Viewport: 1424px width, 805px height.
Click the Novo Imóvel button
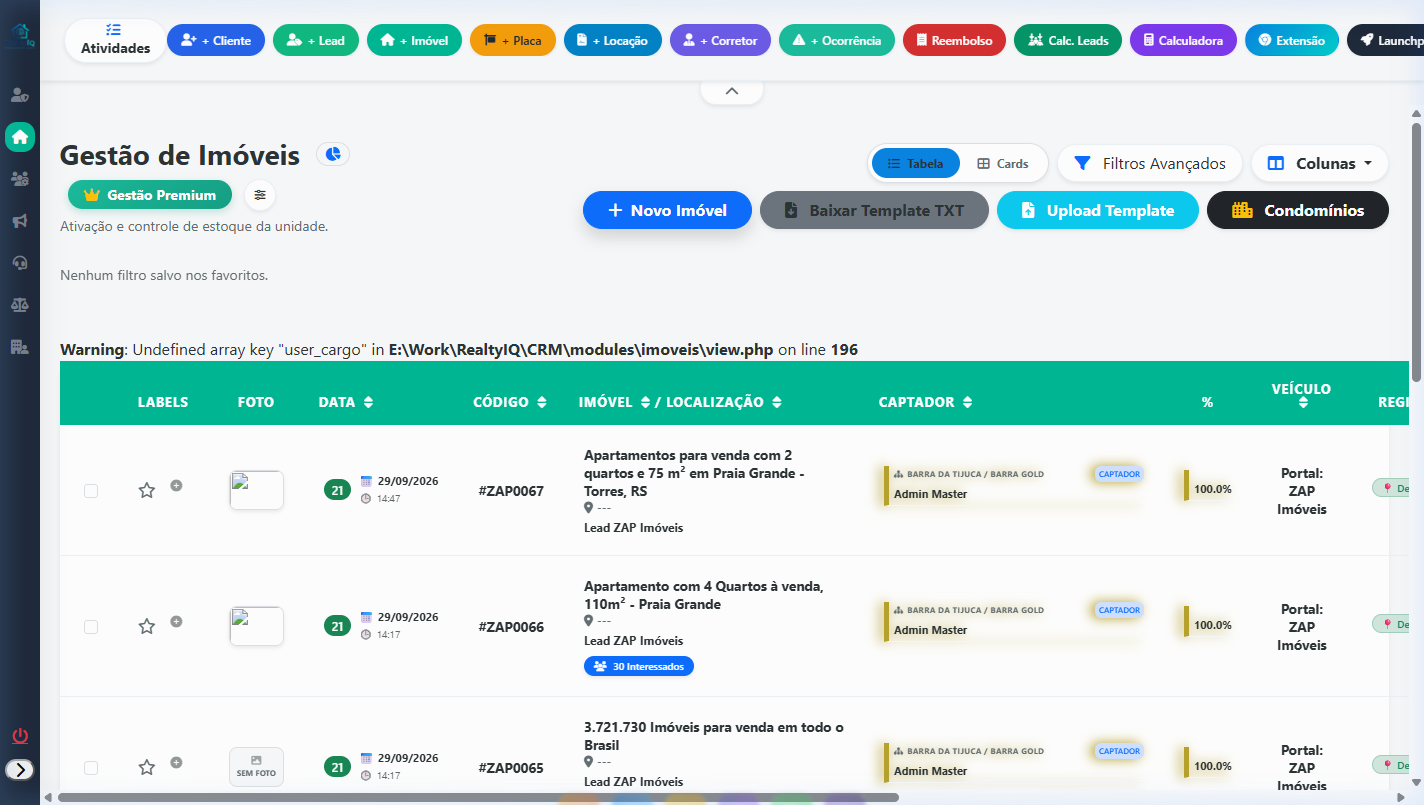point(667,210)
